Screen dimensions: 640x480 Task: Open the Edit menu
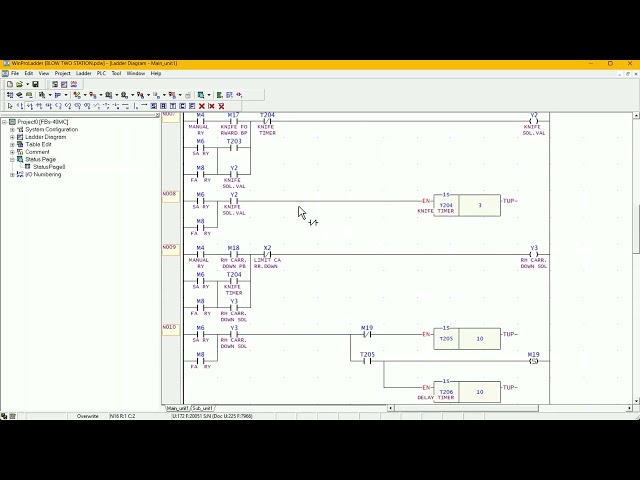[29, 73]
